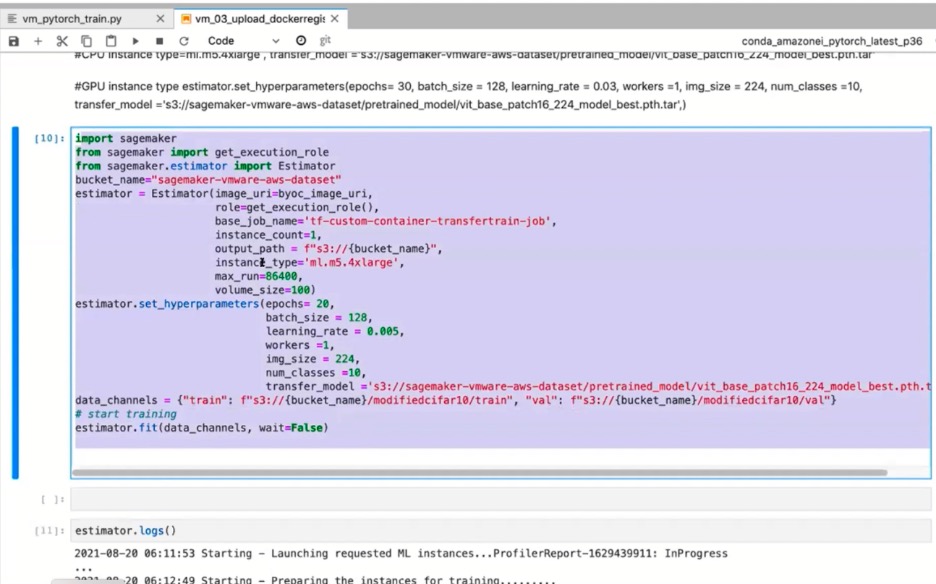This screenshot has width=936, height=584.
Task: Click the empty code cell below
Action: pyautogui.click(x=500, y=497)
